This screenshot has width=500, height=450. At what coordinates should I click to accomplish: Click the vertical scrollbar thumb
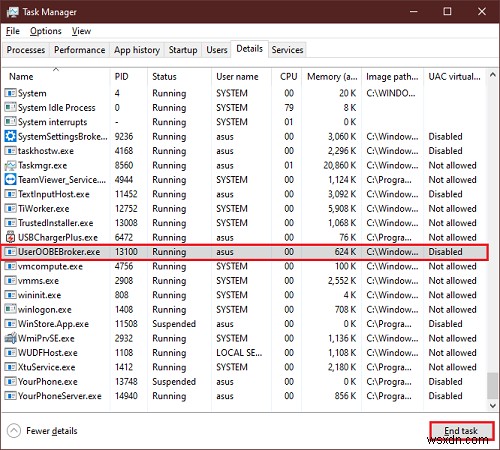(492, 386)
